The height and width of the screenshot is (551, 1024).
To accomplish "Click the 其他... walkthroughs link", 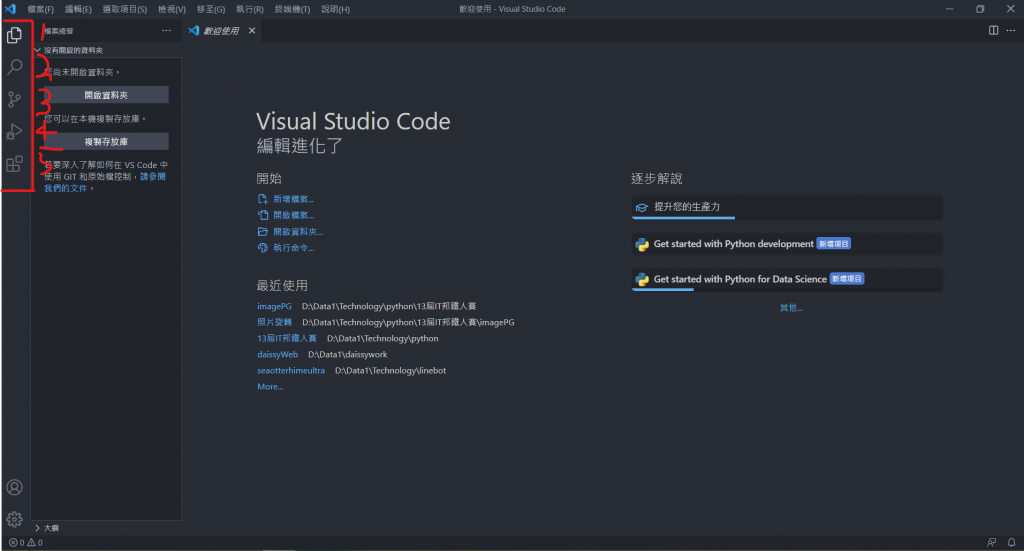I will coord(791,308).
